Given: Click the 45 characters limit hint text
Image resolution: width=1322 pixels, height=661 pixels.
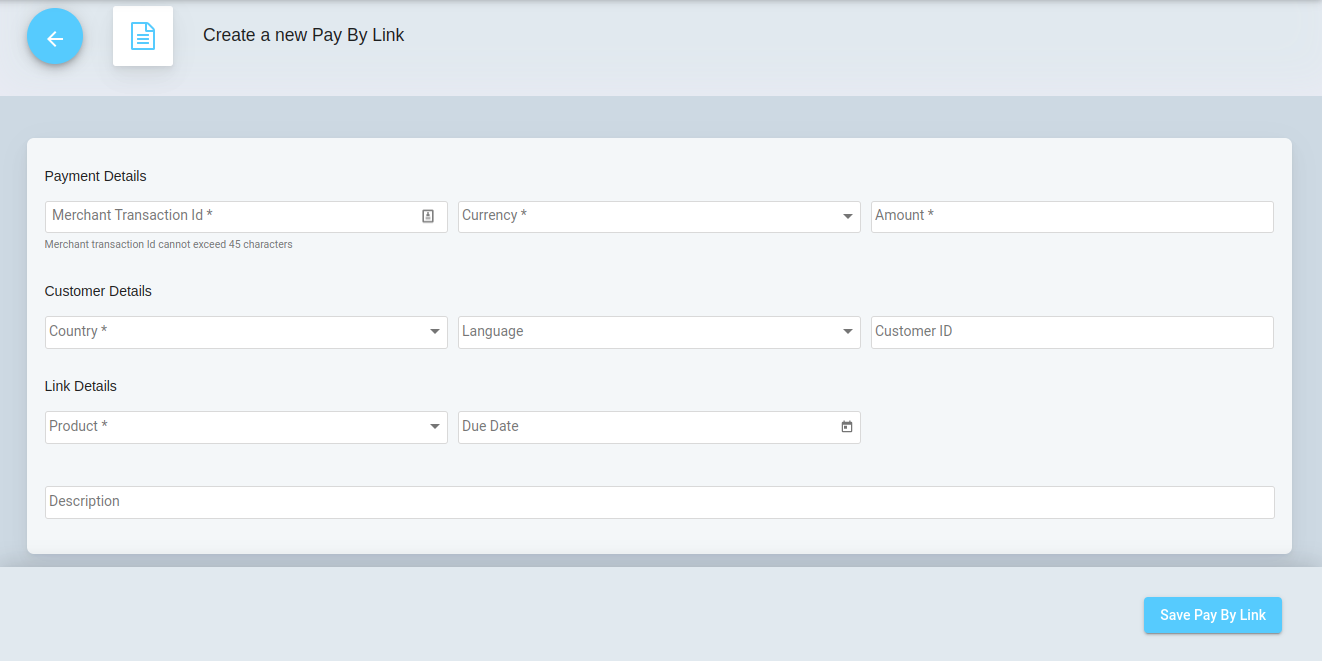Looking at the screenshot, I should tap(168, 244).
